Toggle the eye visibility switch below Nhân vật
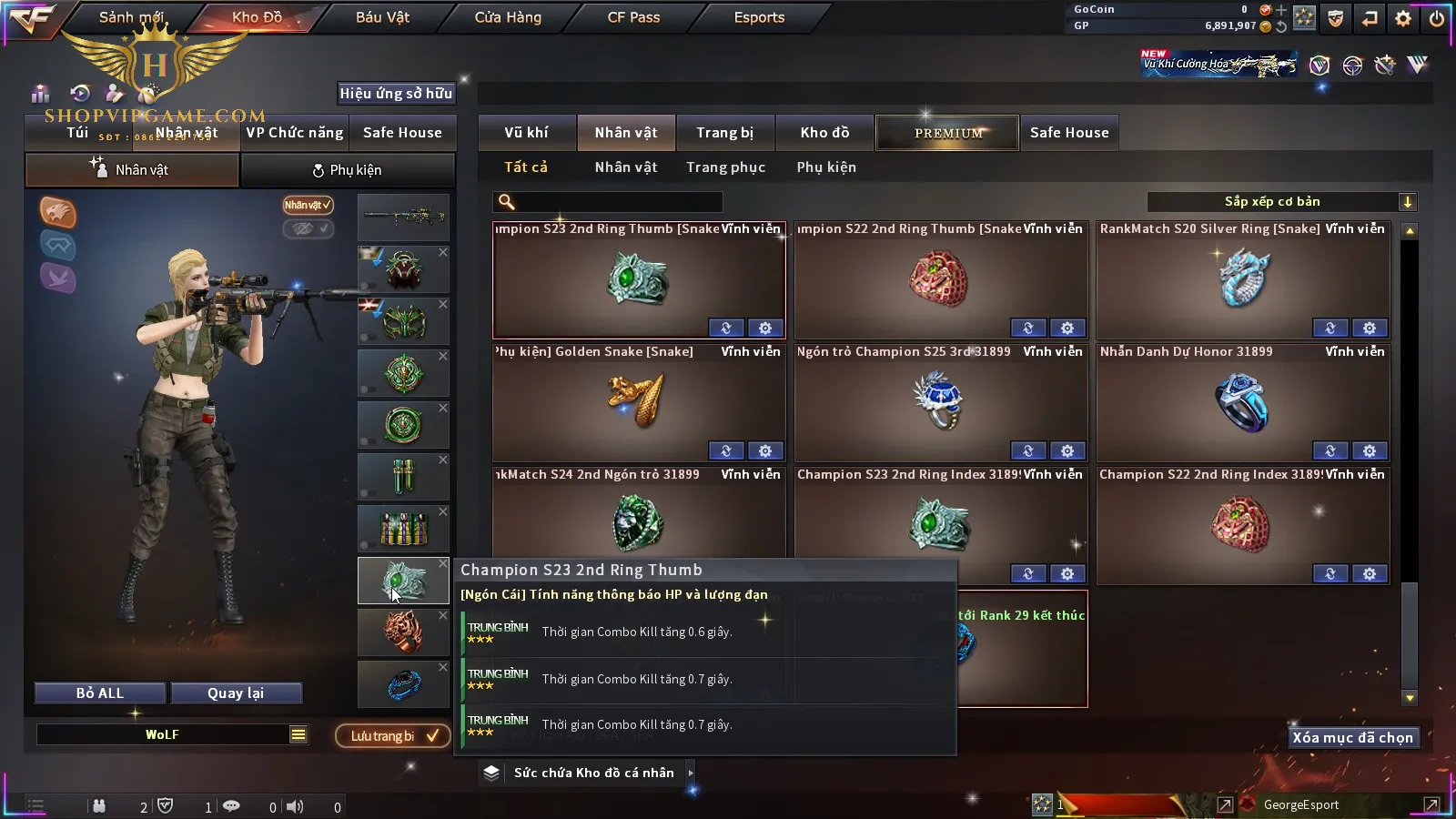 tap(308, 228)
